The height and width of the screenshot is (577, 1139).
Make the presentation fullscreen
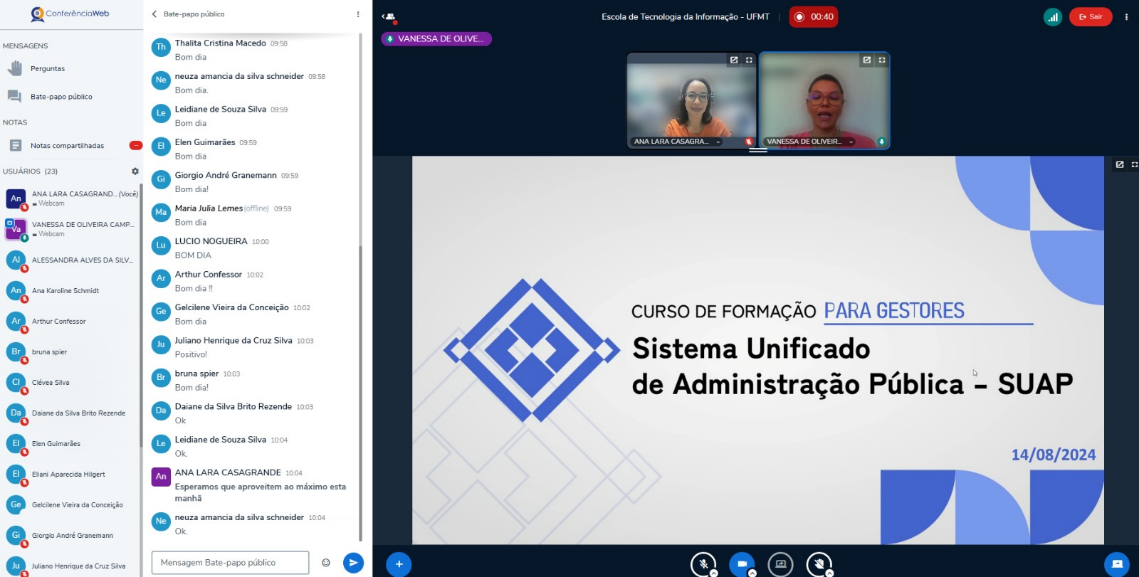1134,165
